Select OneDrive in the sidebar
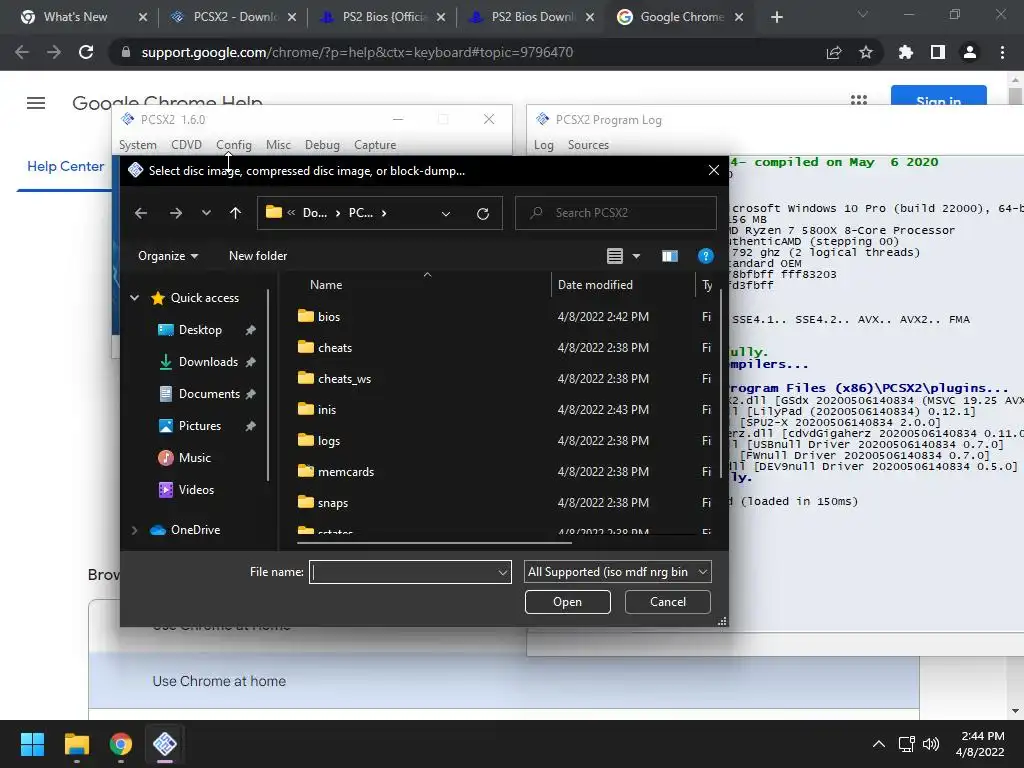Viewport: 1024px width, 768px height. 195,530
